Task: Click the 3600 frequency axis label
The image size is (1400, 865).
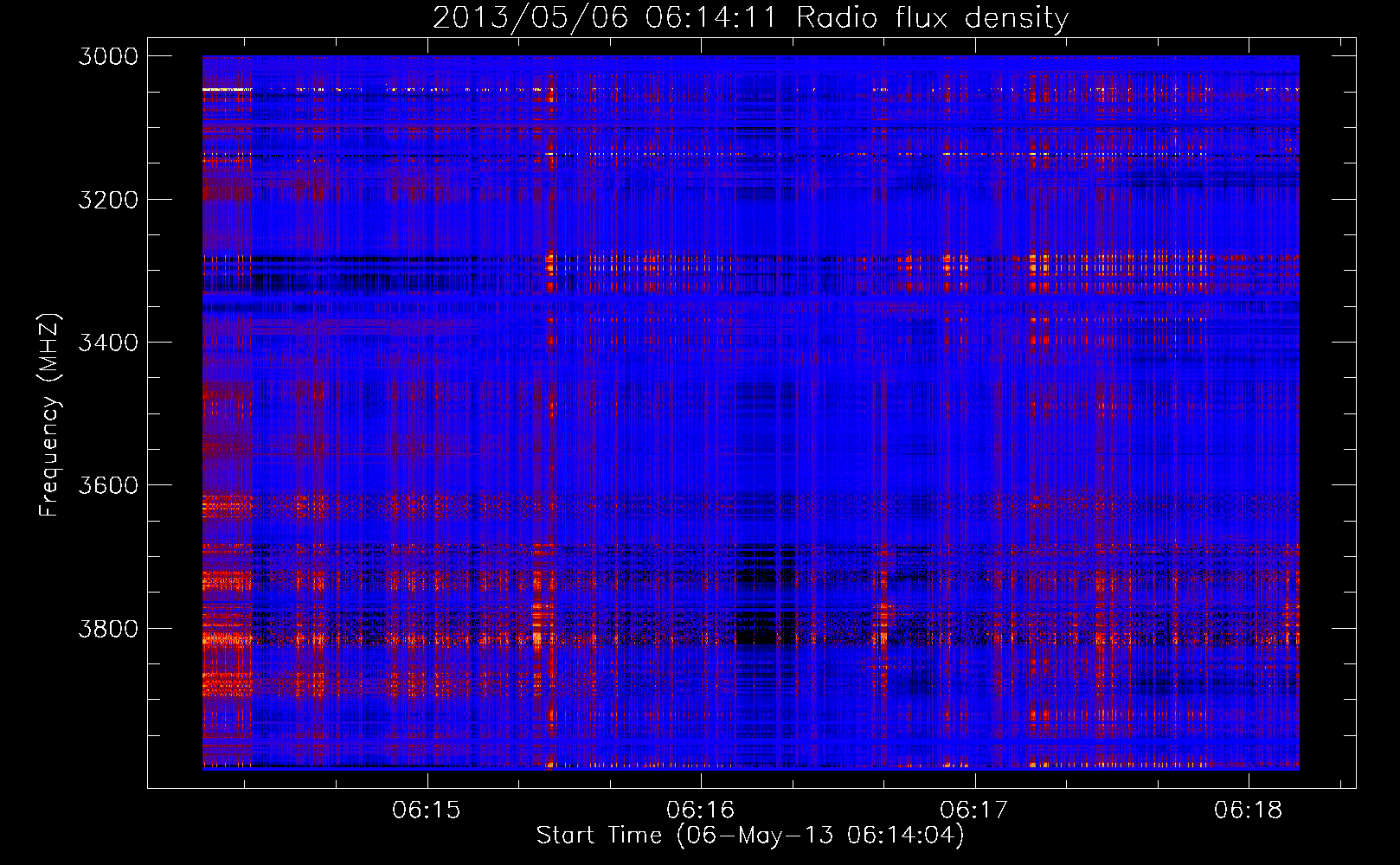Action: [x=108, y=485]
